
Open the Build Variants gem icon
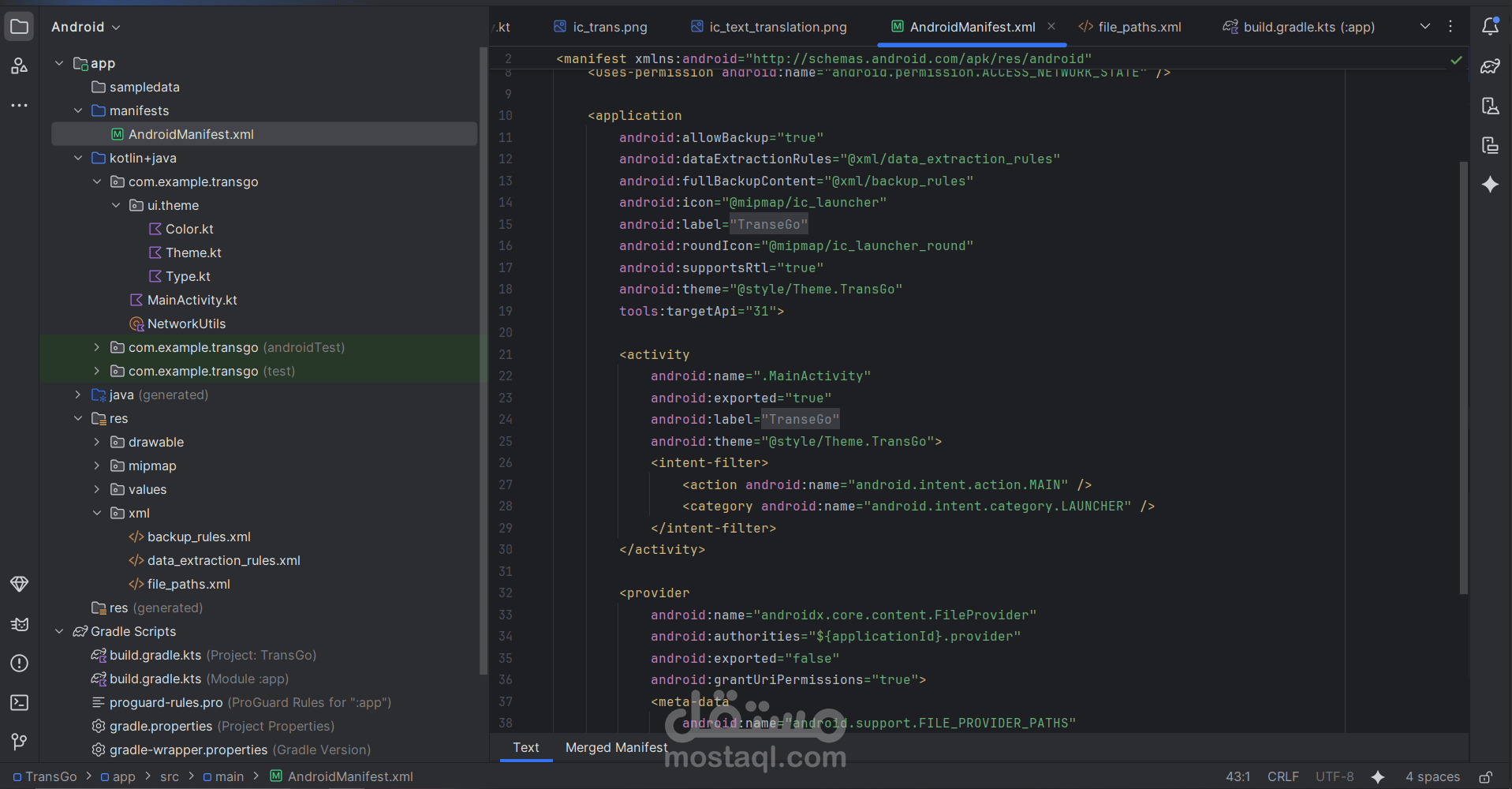tap(20, 584)
